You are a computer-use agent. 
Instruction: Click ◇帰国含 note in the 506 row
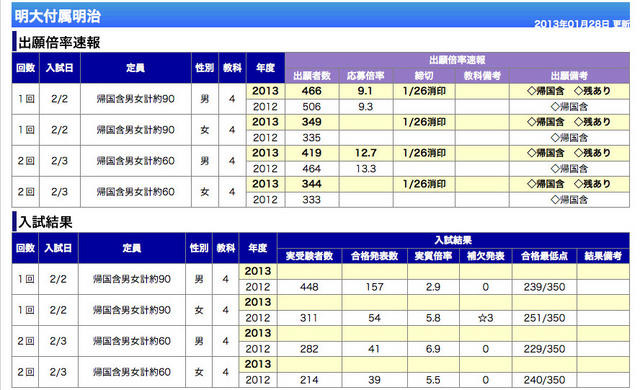pos(569,107)
